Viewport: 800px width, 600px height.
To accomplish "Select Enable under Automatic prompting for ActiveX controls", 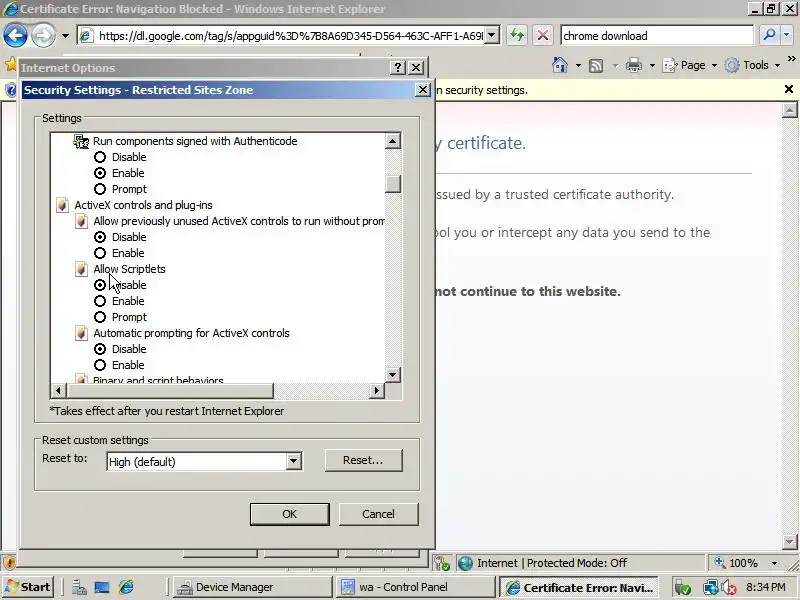I will tap(100, 365).
